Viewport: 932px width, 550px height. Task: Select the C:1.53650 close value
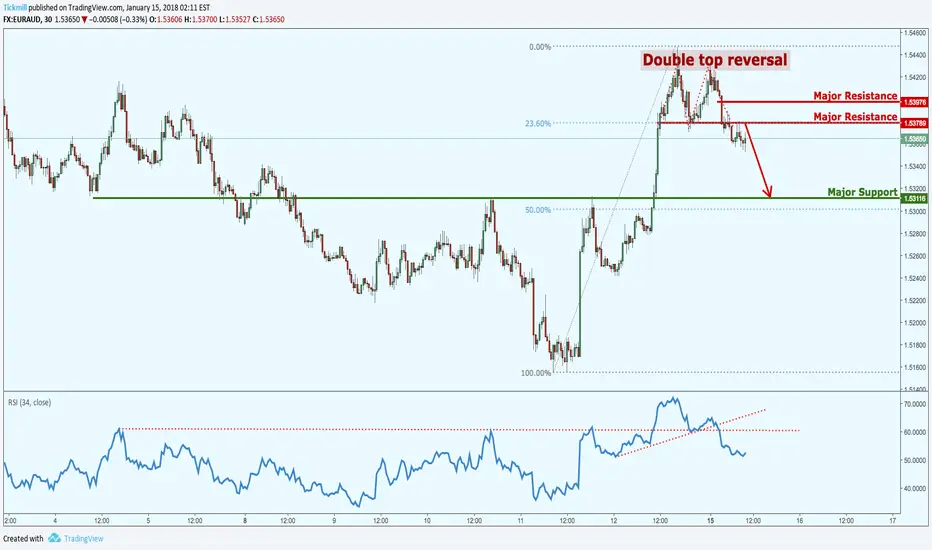[269, 19]
